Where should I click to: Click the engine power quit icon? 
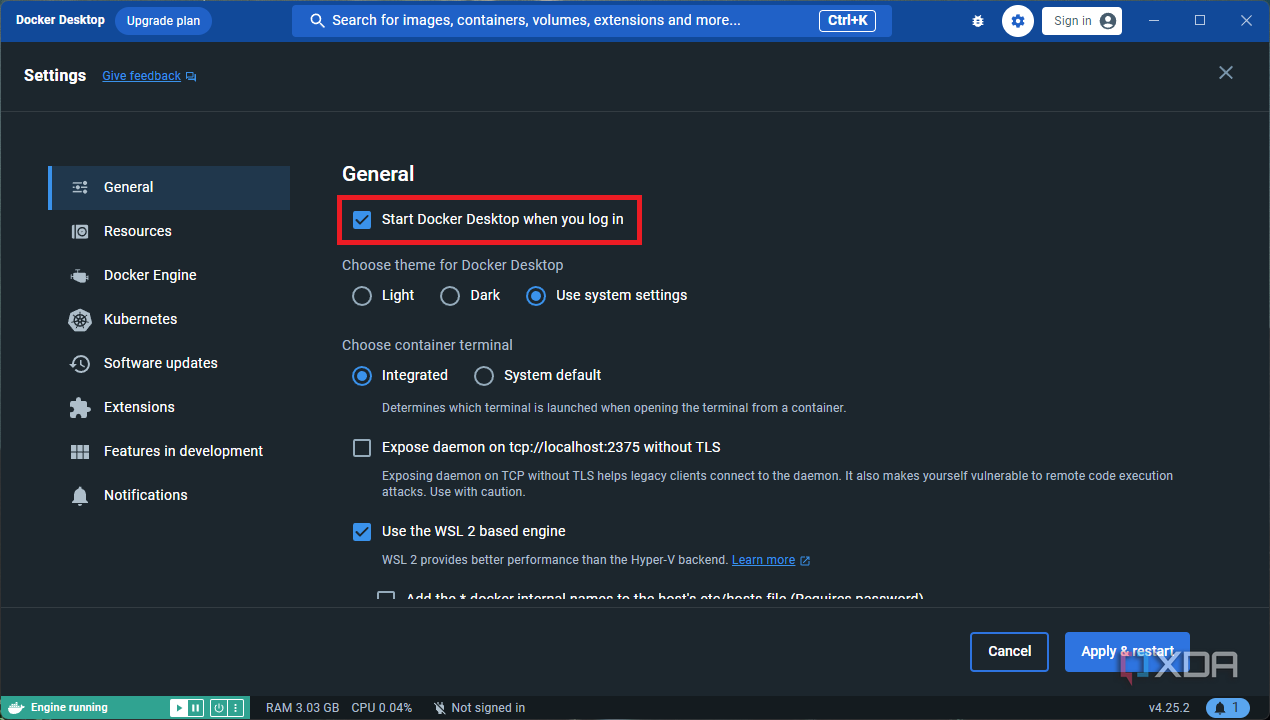tap(218, 708)
